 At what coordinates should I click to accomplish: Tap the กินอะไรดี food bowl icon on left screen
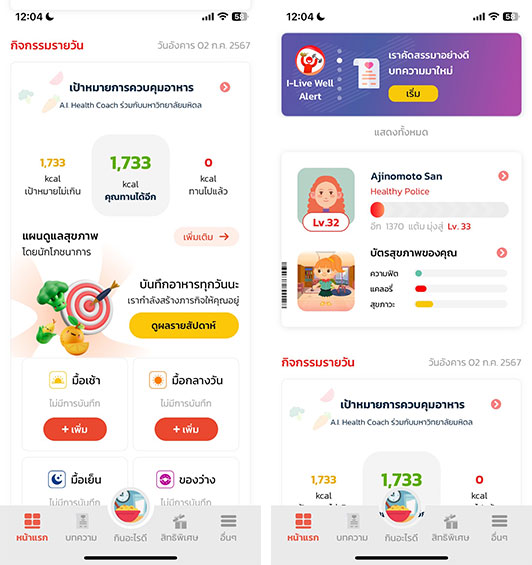point(130,507)
